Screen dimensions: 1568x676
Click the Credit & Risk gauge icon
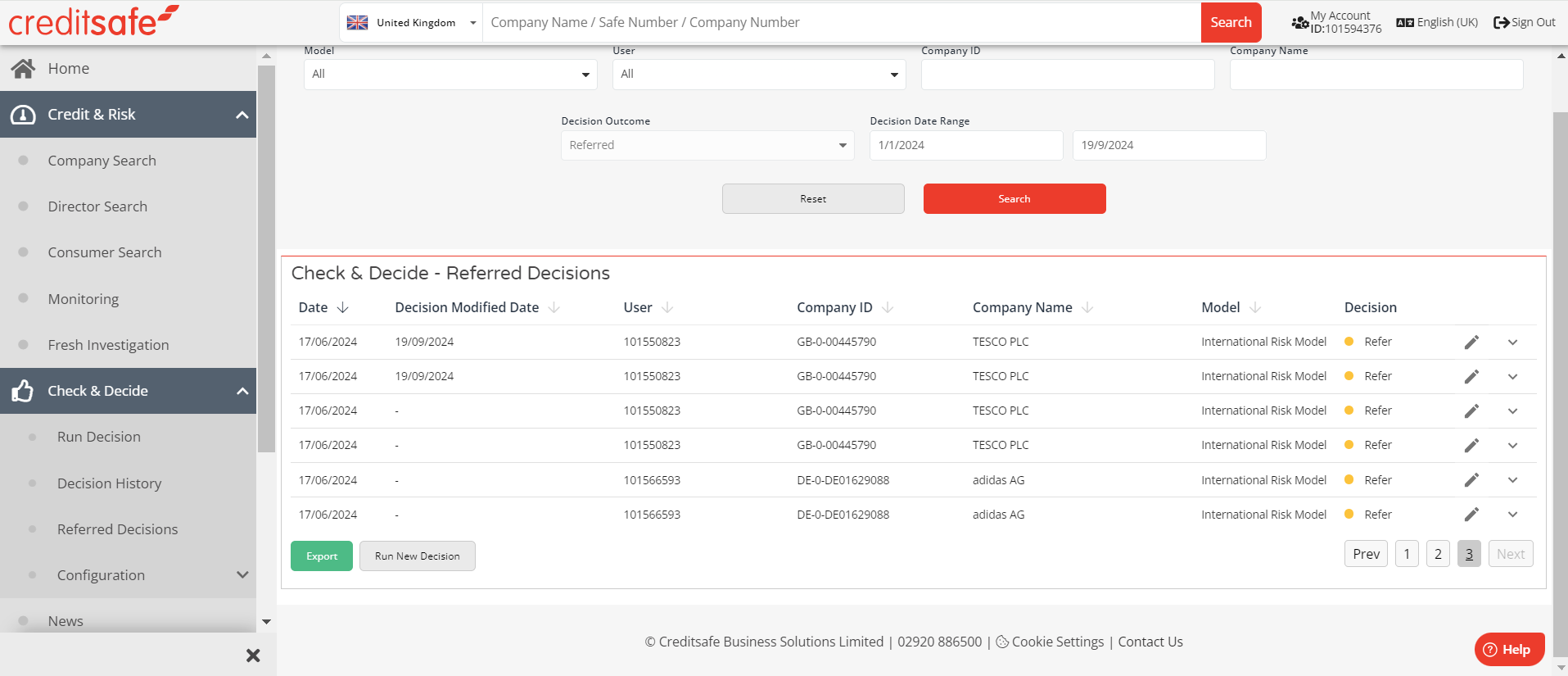pos(23,115)
